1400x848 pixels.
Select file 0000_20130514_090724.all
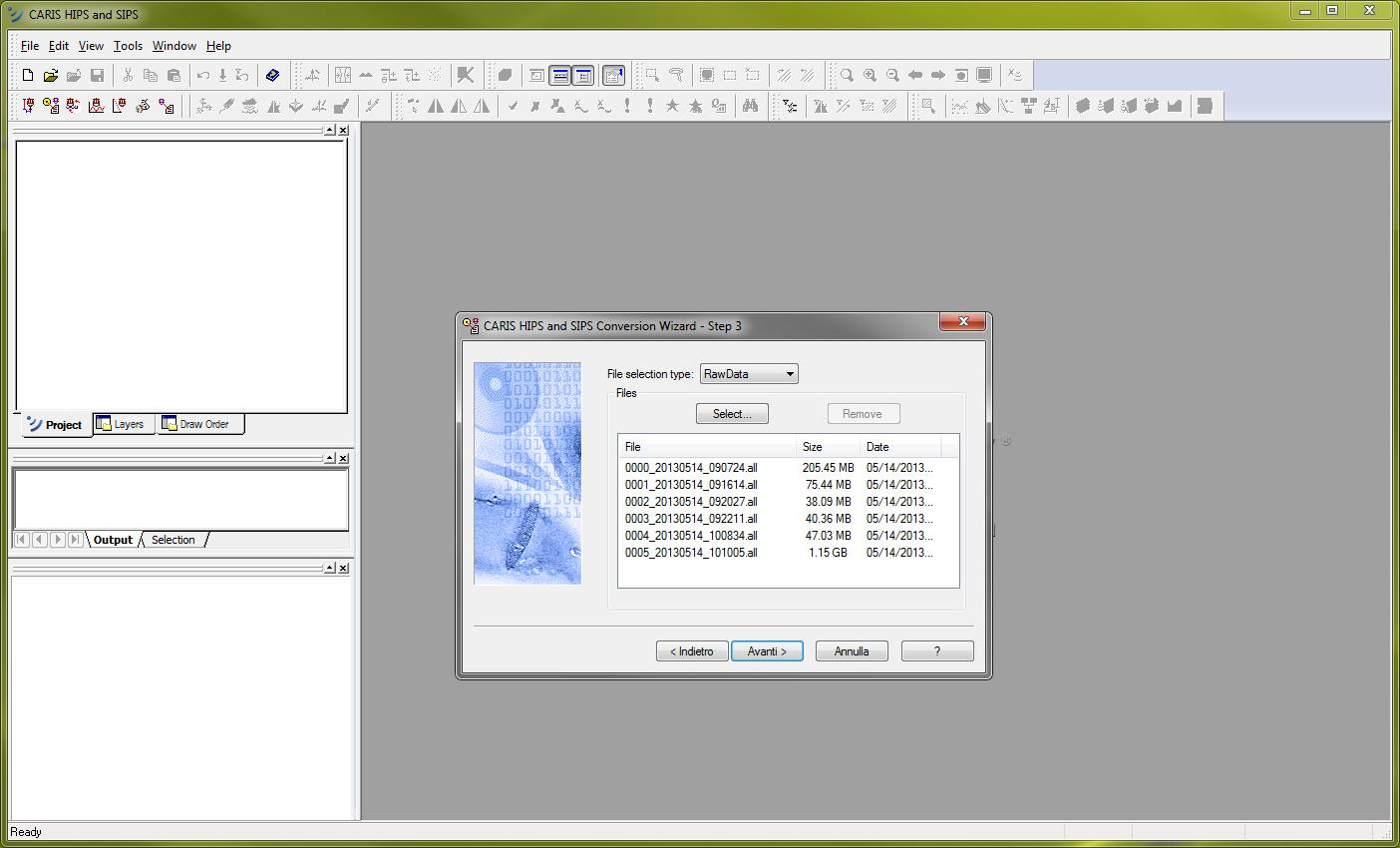tap(691, 467)
